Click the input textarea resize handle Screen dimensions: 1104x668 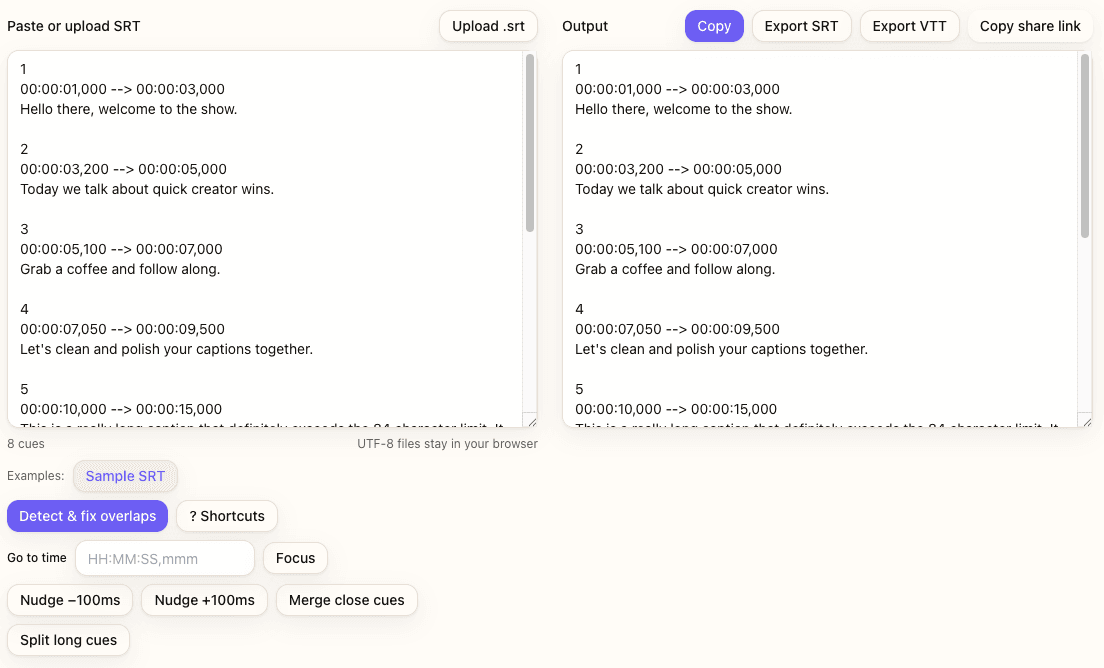[x=531, y=421]
